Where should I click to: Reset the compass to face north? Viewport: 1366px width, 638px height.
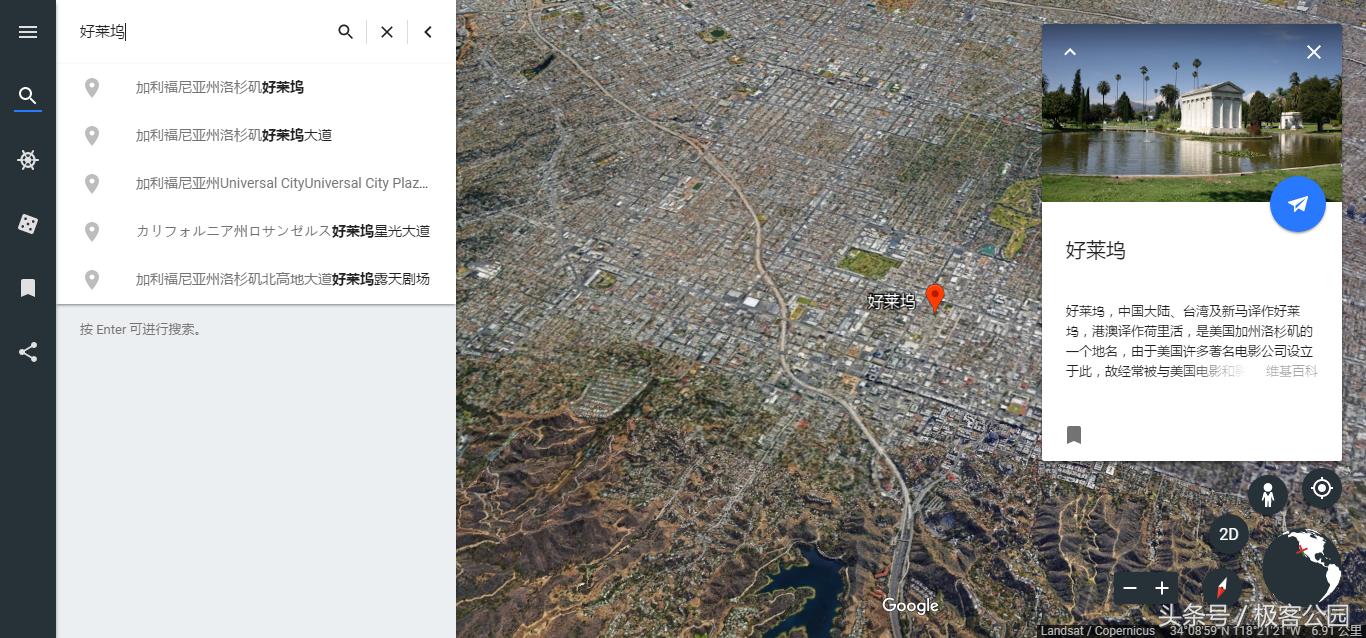1221,588
